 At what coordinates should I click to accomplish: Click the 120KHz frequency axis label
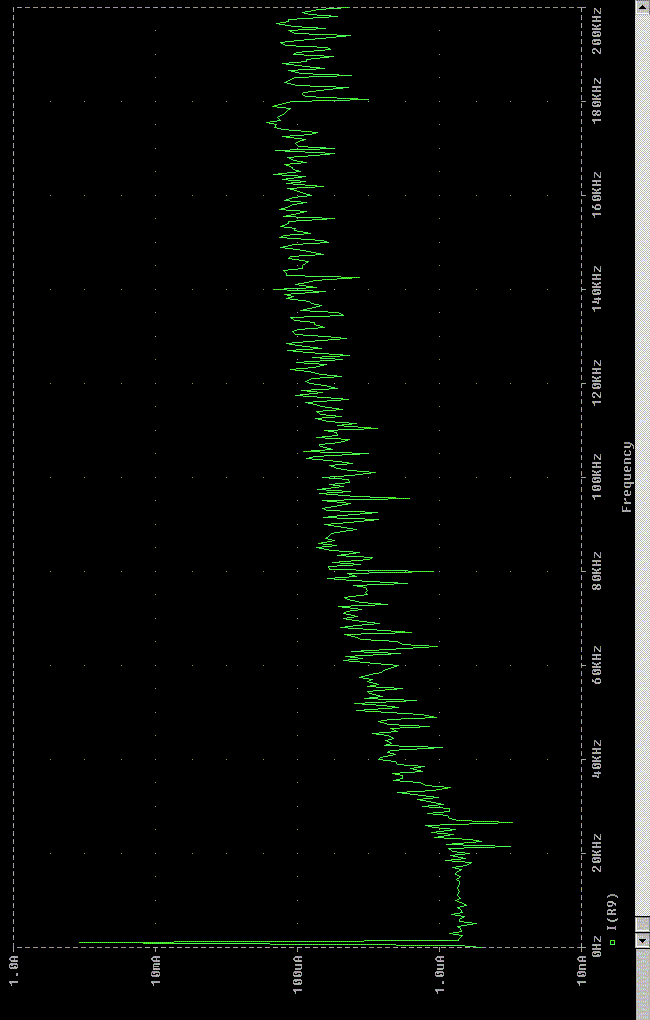point(597,384)
